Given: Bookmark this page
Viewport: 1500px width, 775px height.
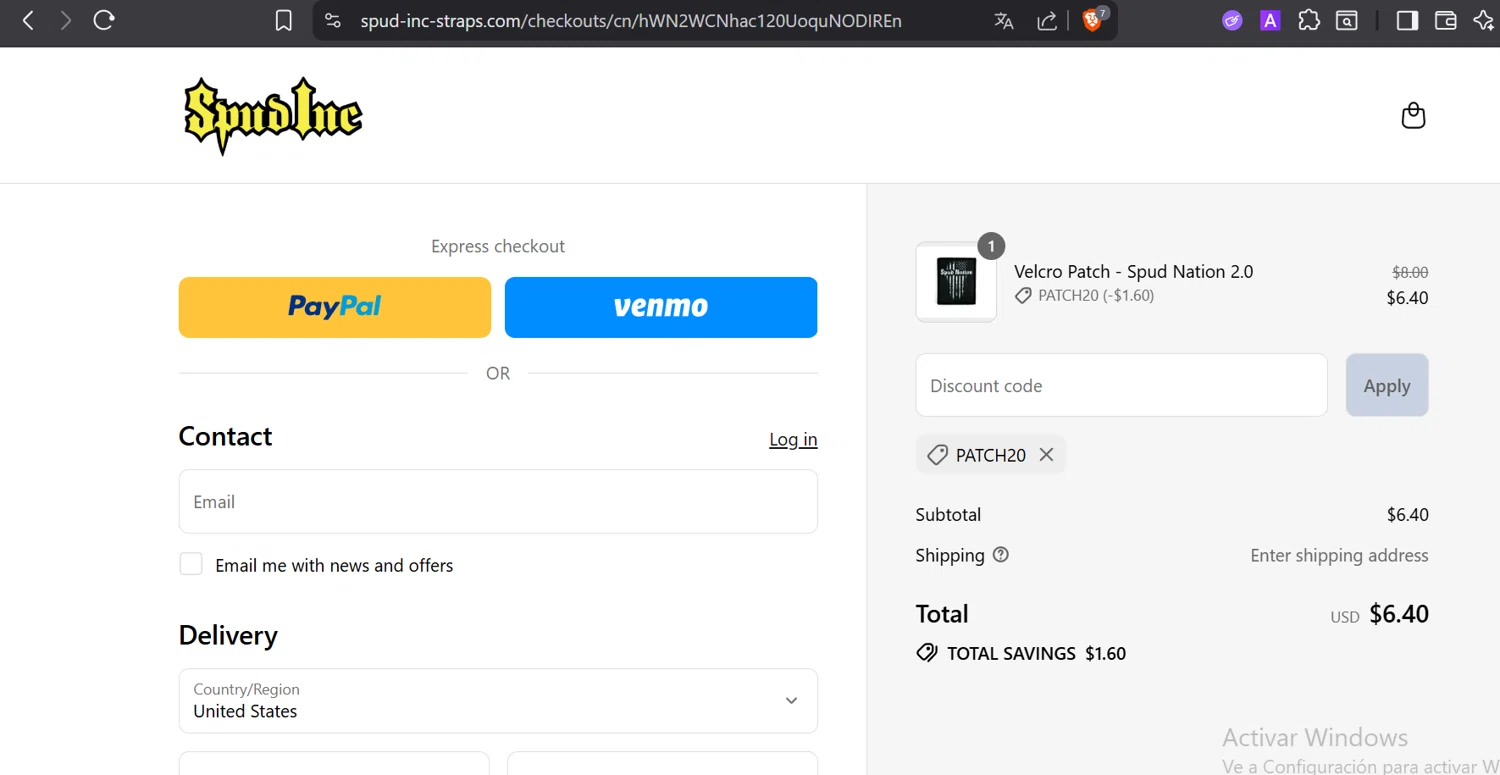Looking at the screenshot, I should point(284,20).
